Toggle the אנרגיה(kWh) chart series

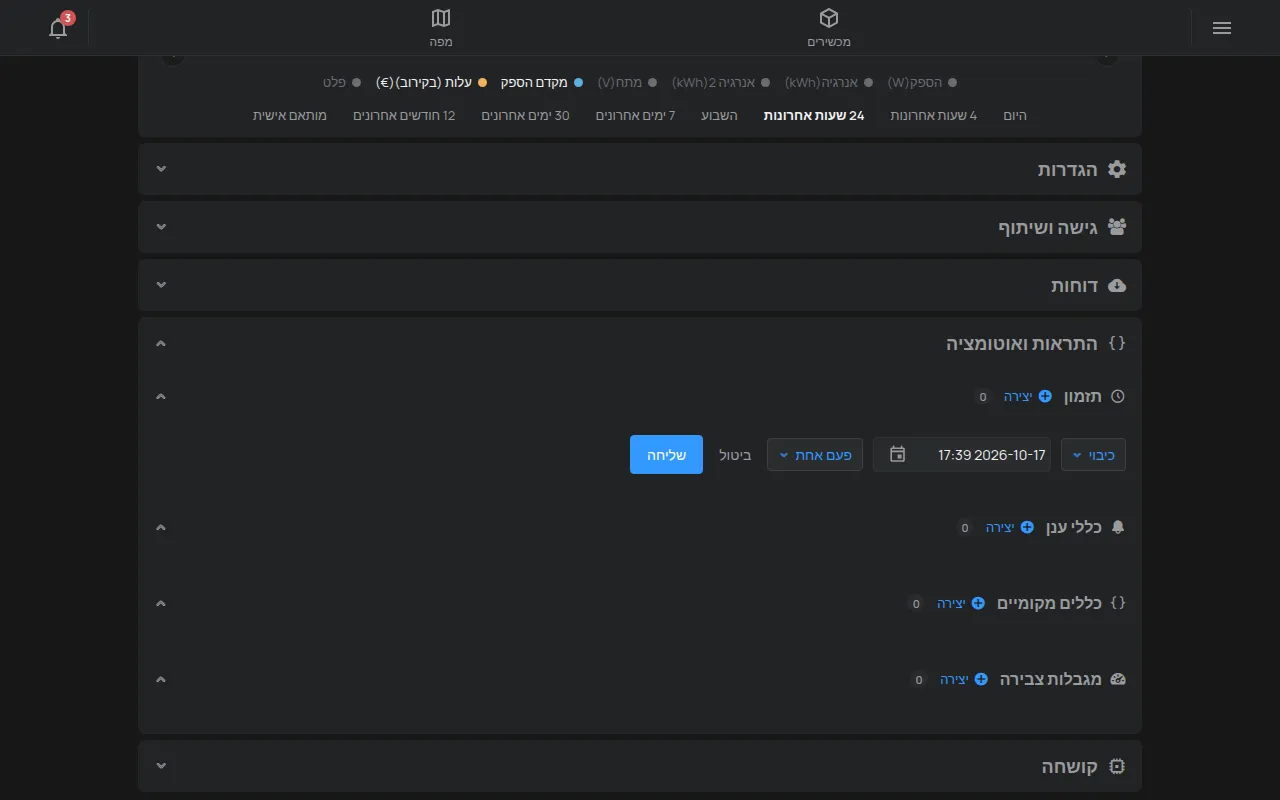pyautogui.click(x=828, y=82)
